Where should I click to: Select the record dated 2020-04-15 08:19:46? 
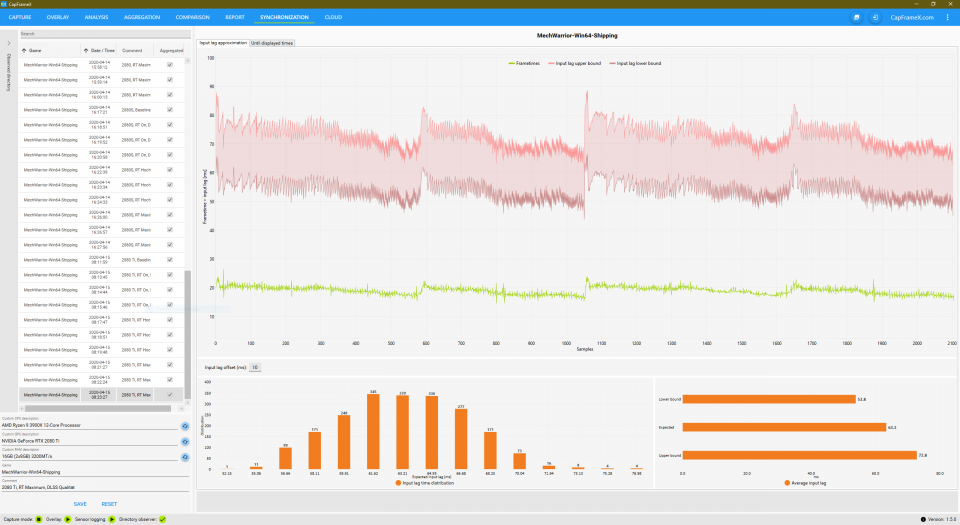(x=101, y=350)
